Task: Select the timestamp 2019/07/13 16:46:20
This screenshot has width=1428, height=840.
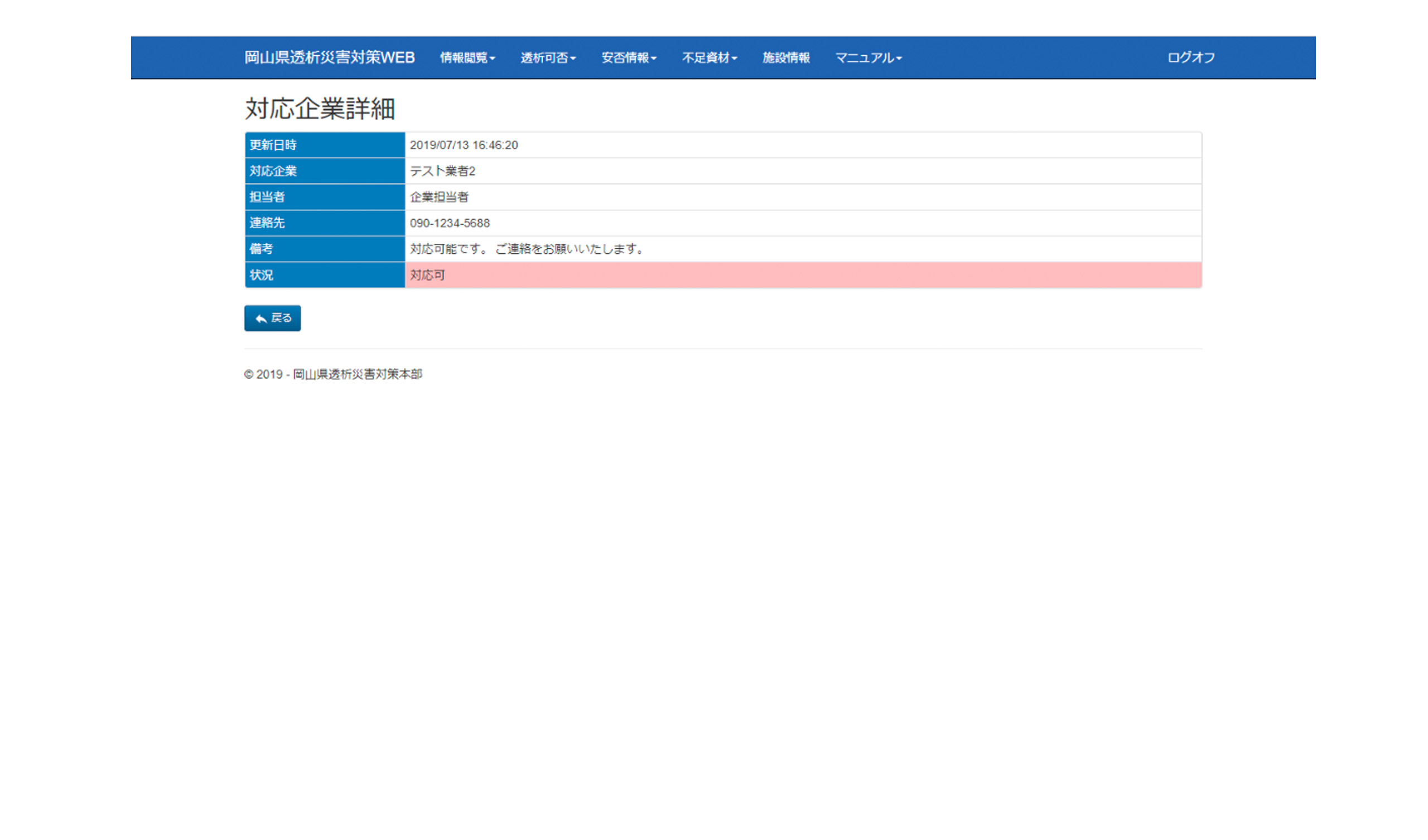Action: pos(464,145)
